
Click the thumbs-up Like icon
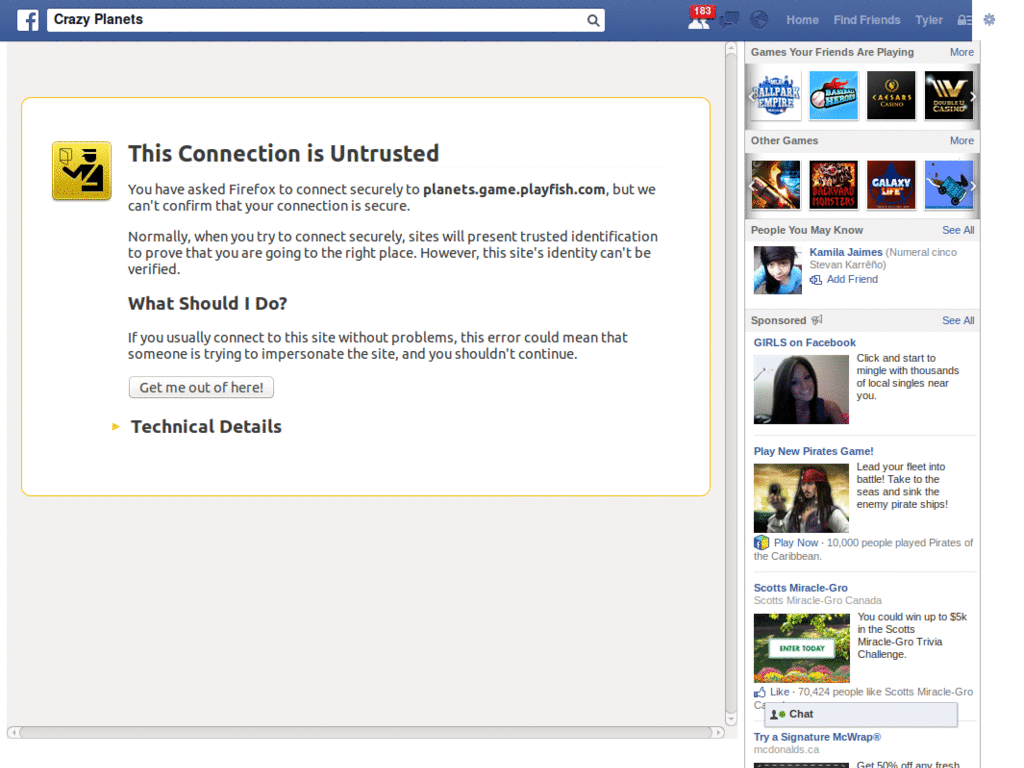pos(760,692)
